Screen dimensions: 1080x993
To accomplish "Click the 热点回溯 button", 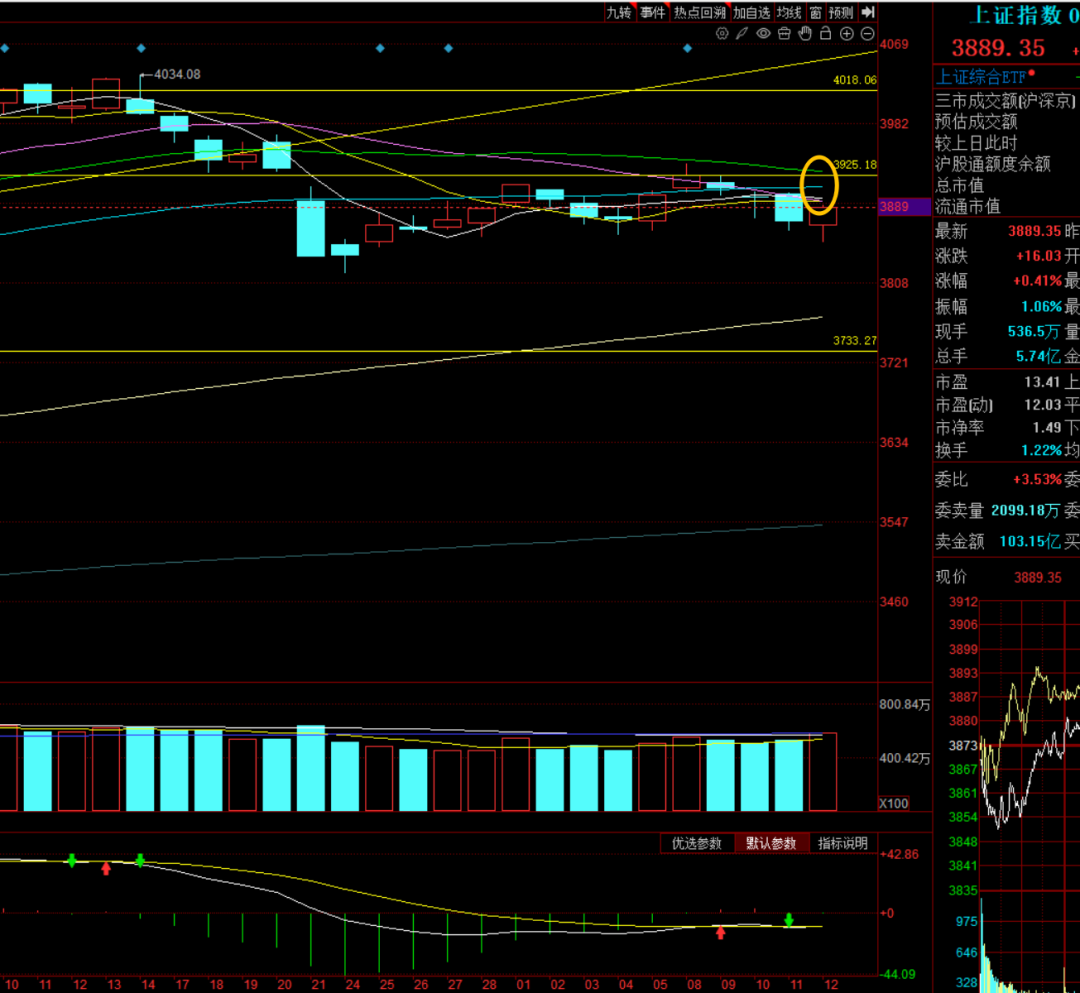I will 699,12.
